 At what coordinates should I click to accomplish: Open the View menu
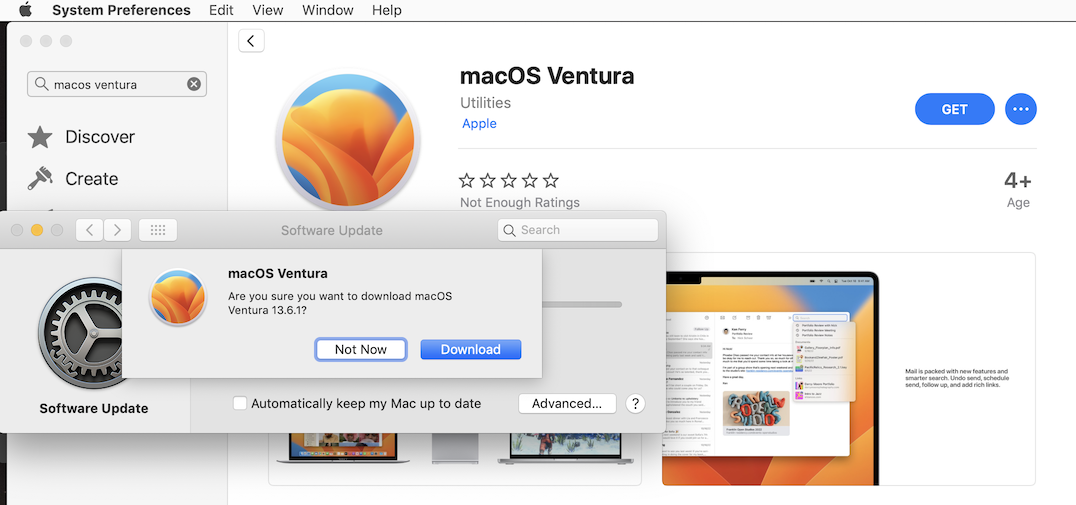point(268,10)
